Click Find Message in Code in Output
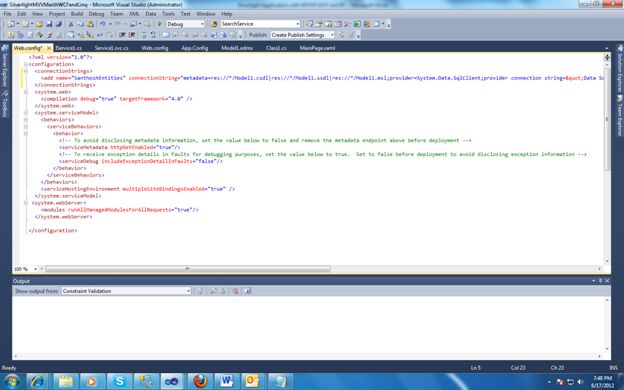The width and height of the screenshot is (624, 390). (200, 291)
